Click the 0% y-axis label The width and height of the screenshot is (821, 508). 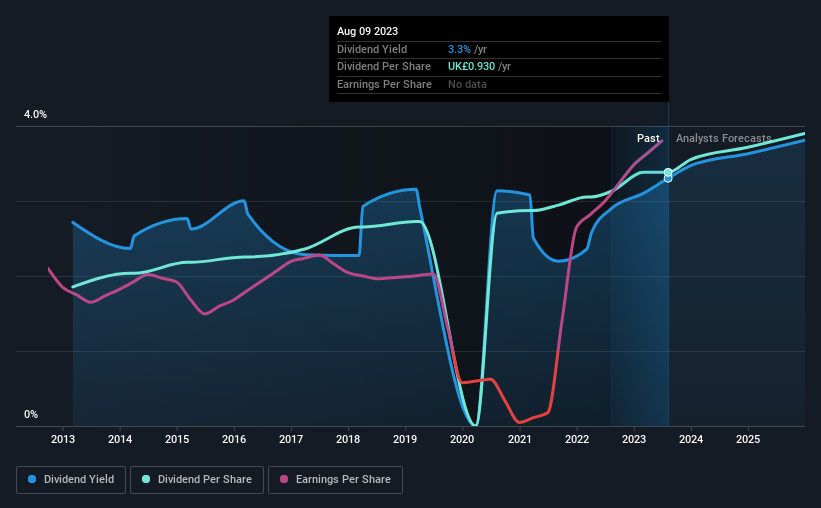tap(31, 414)
